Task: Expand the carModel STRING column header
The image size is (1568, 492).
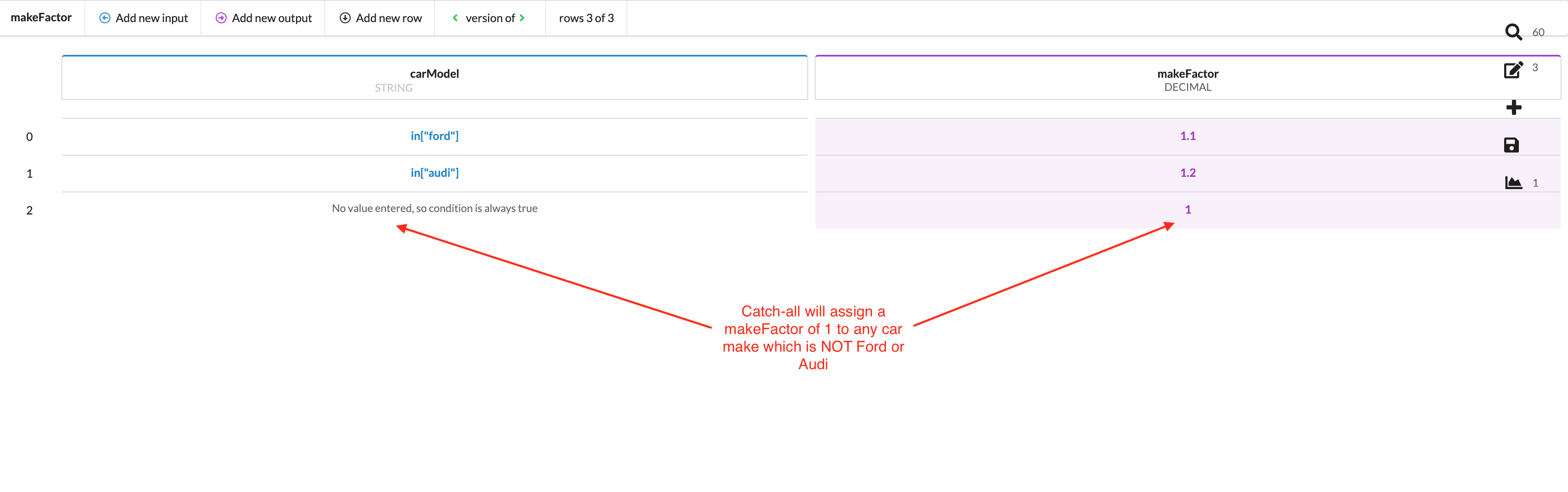Action: (x=435, y=77)
